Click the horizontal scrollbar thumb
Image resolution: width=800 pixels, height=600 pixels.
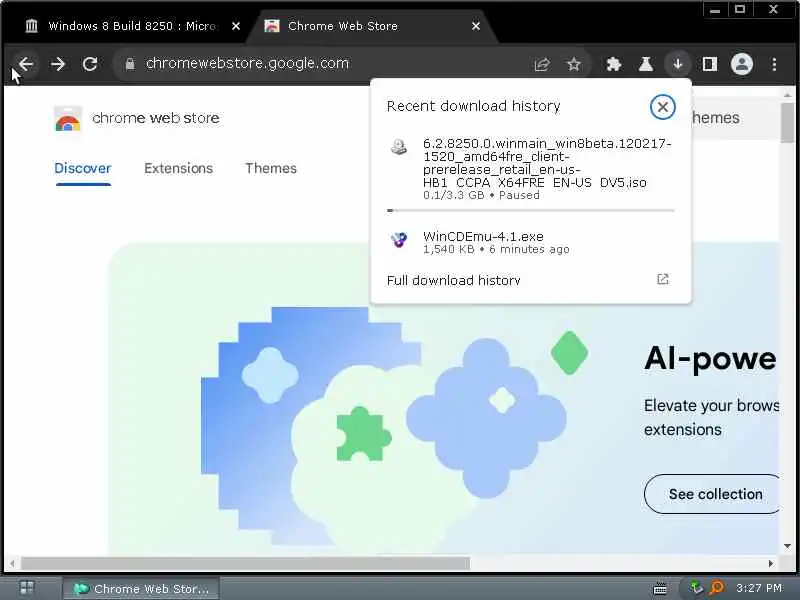tap(245, 563)
